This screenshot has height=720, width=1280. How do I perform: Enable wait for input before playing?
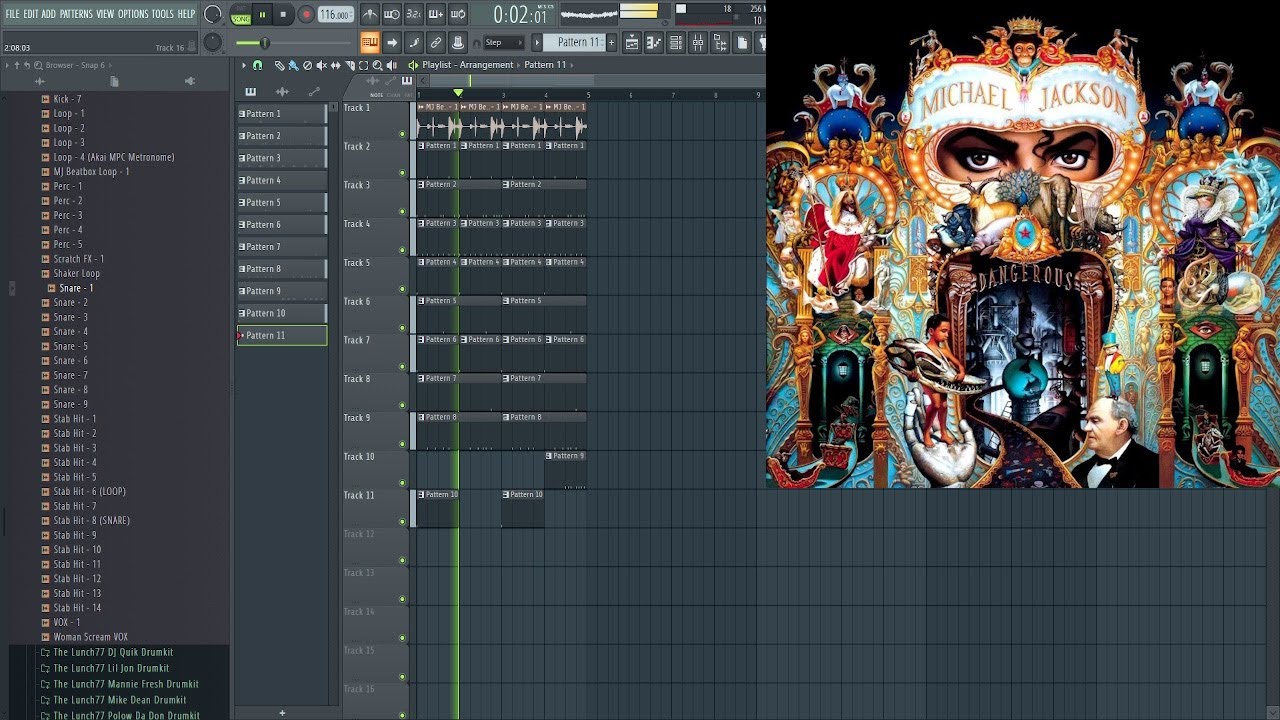tap(392, 14)
